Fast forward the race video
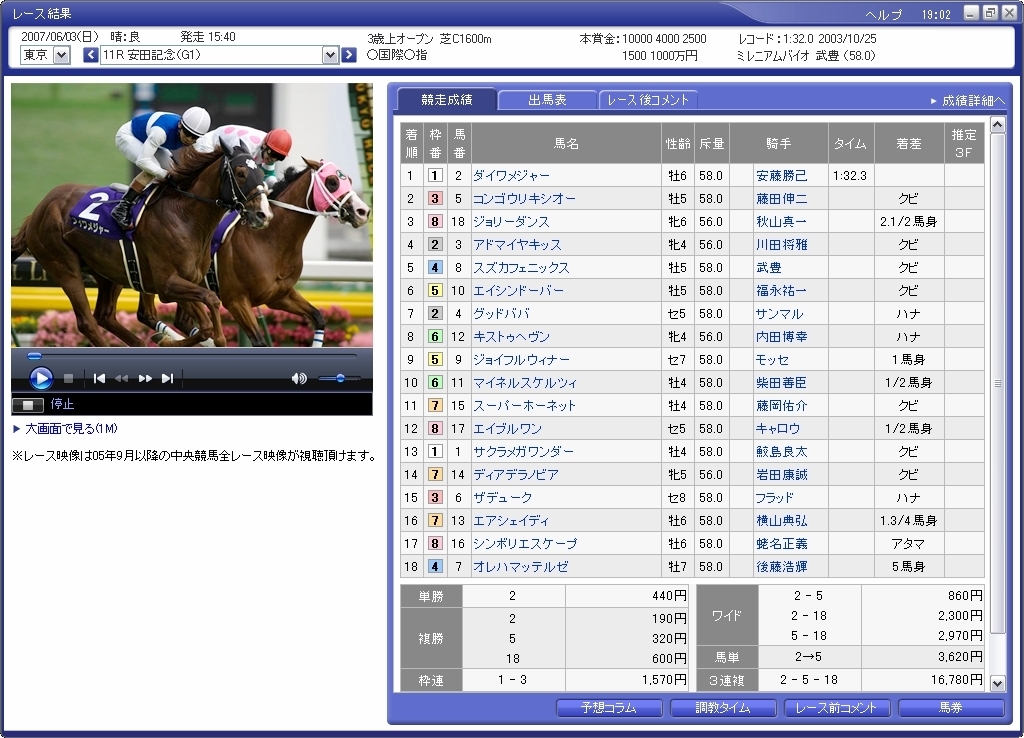Screen dimensions: 1024x738 coord(145,378)
